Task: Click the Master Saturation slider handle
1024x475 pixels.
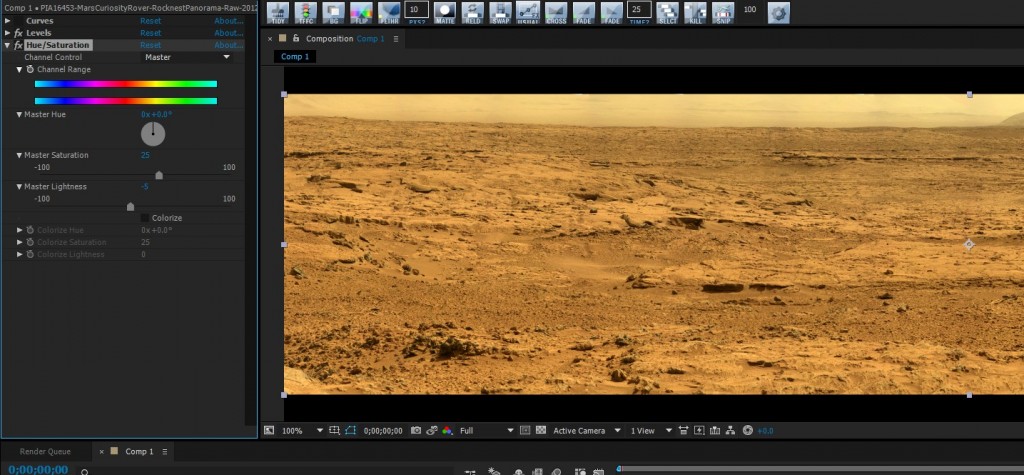Action: pyautogui.click(x=159, y=175)
